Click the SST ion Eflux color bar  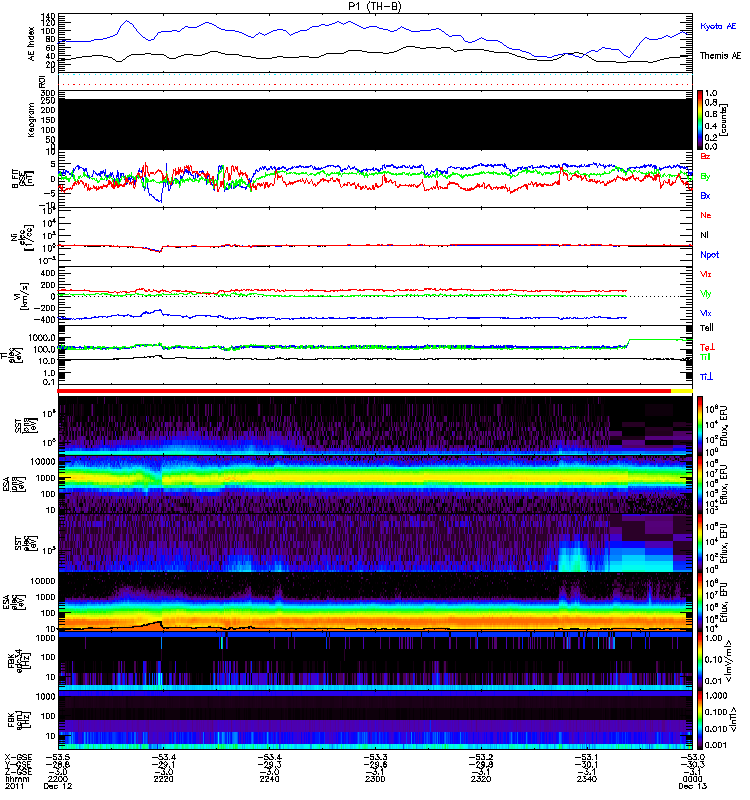(x=700, y=425)
